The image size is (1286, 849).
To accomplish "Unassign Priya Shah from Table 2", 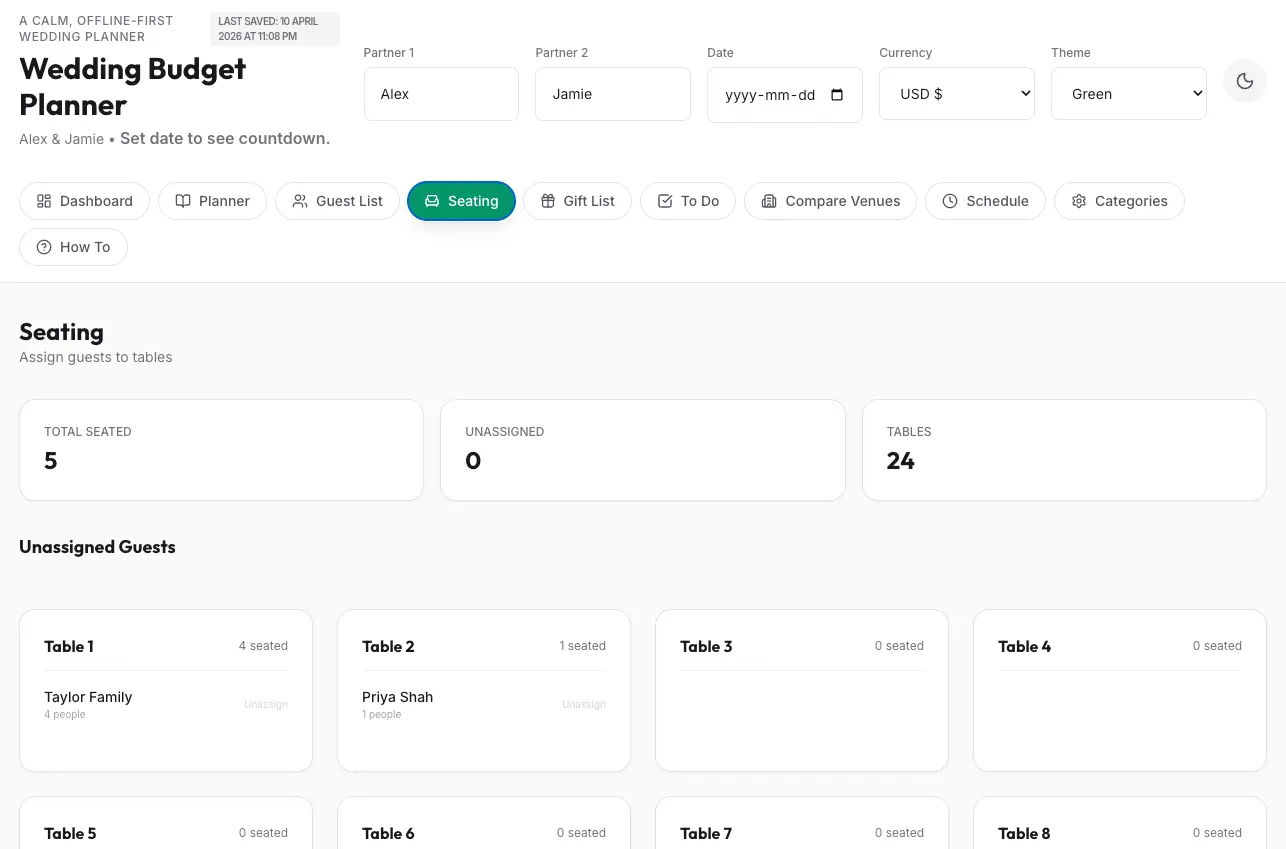I will click(x=583, y=704).
